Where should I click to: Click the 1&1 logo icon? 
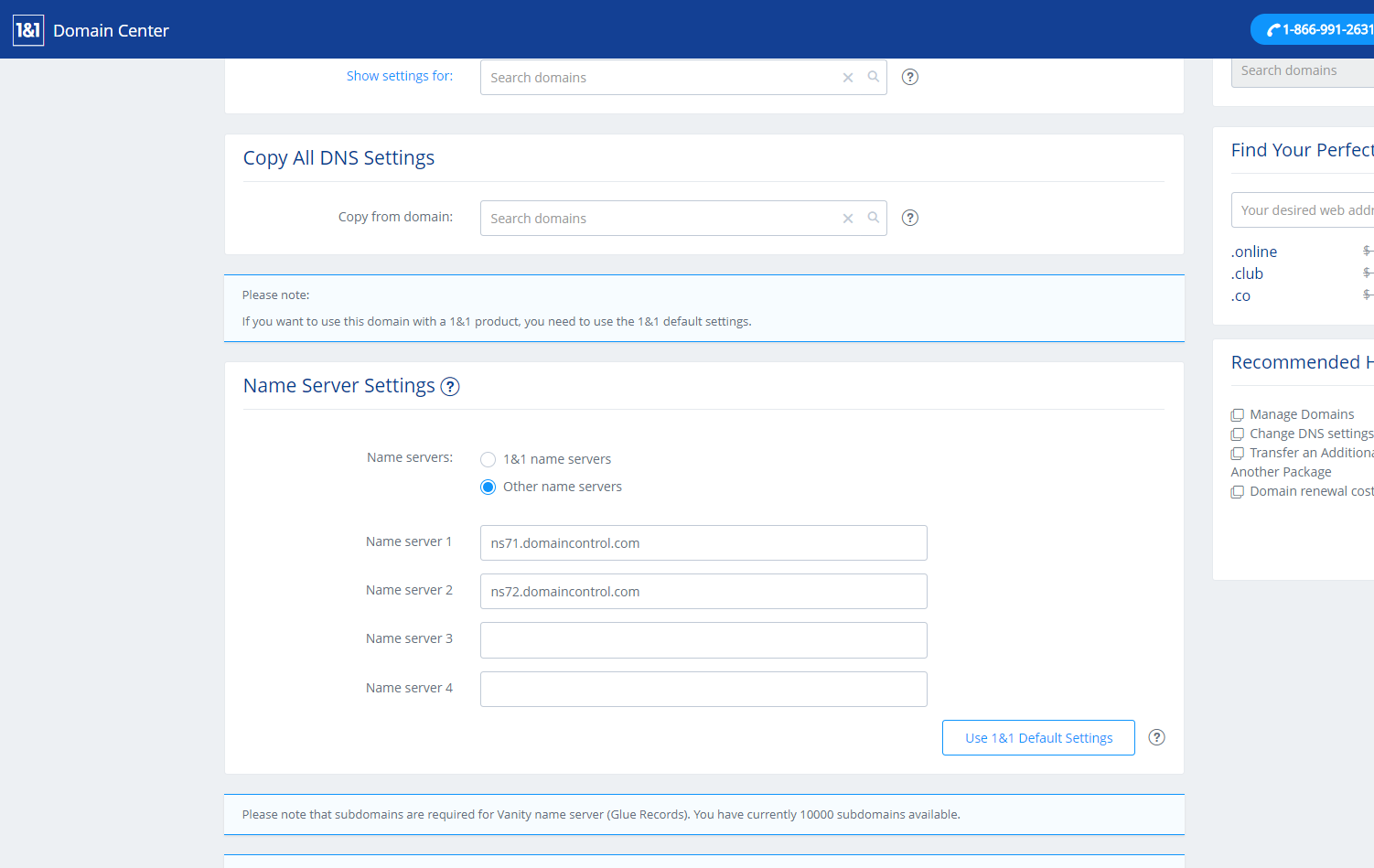28,30
